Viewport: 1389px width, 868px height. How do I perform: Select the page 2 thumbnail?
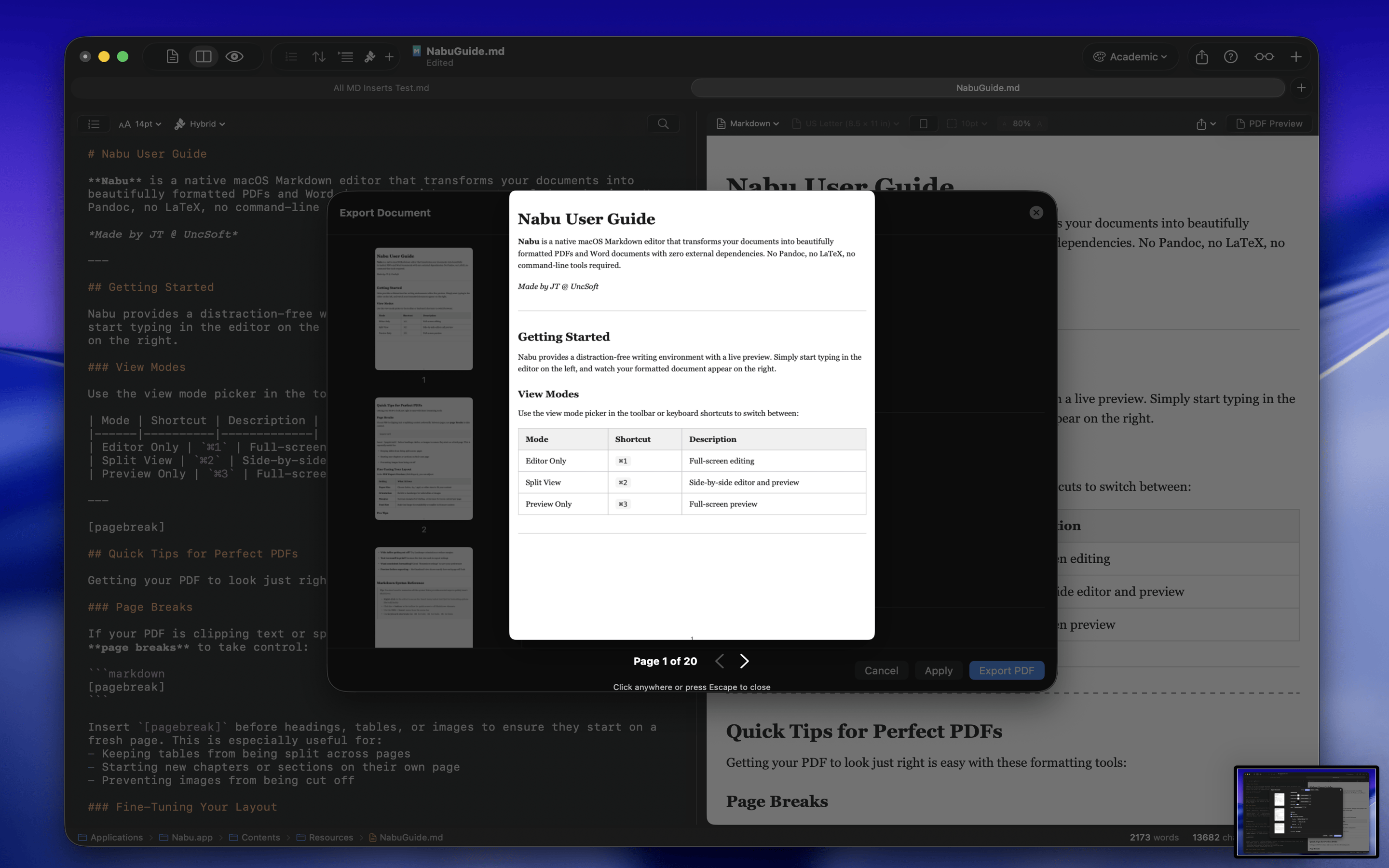click(x=423, y=458)
